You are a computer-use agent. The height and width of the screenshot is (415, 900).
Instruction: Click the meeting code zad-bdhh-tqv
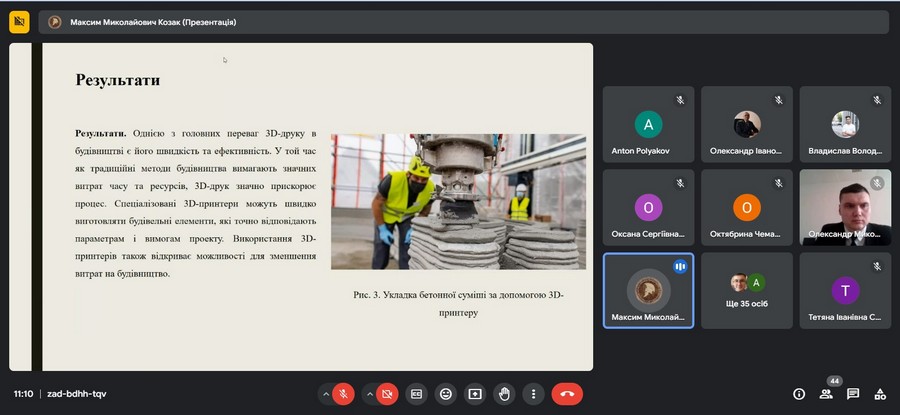[76, 394]
